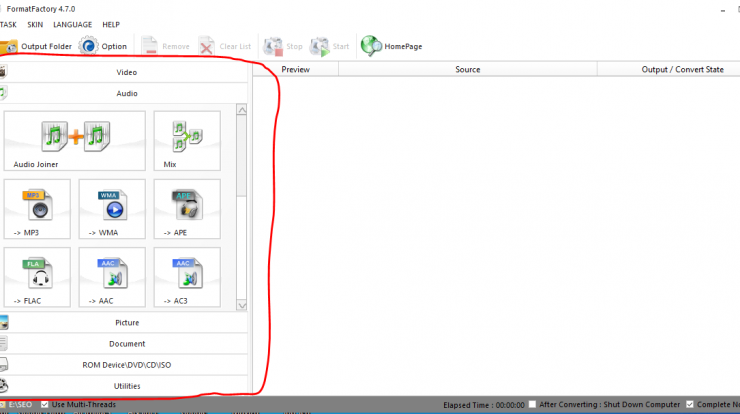Expand the ROM Device\DVD\CD\ISO category

coord(124,365)
